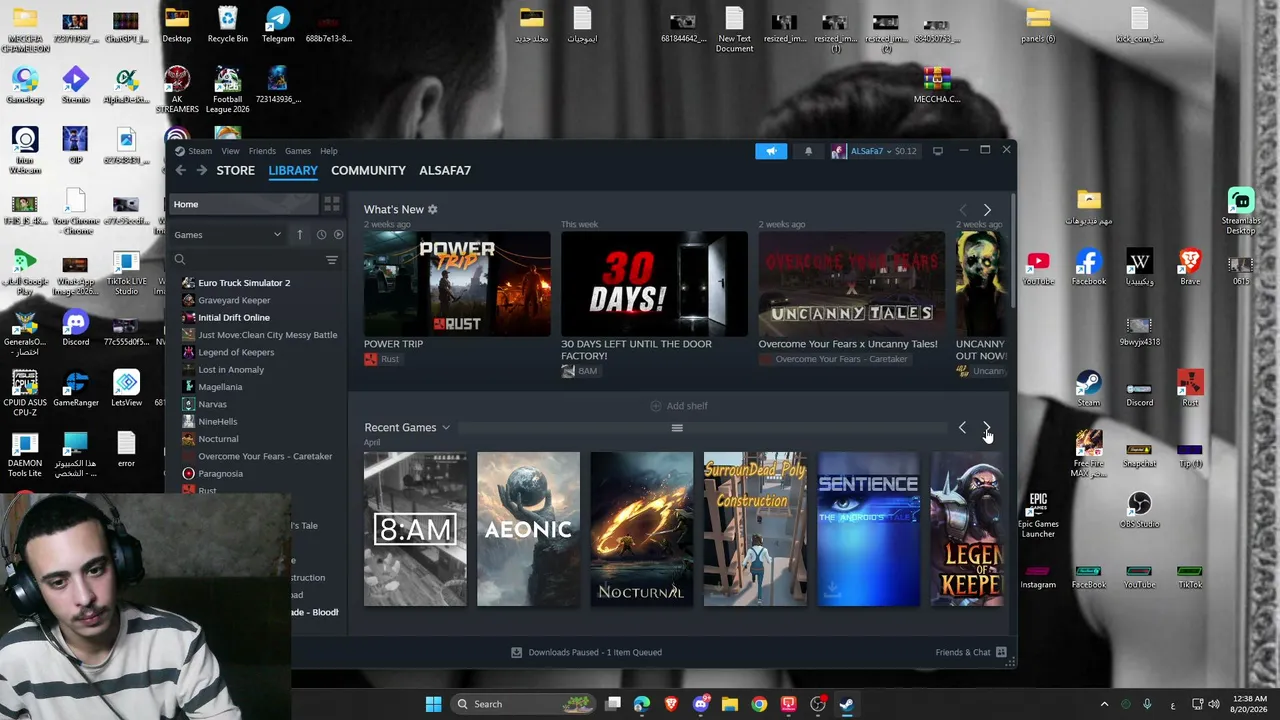Open Discord icon in the taskbar
This screenshot has height=720, width=1280.
pos(700,704)
